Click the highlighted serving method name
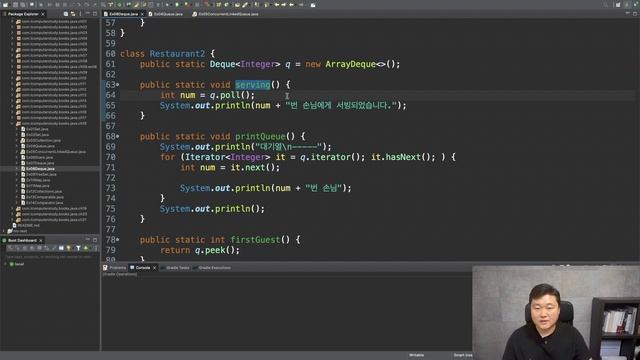Screen dimensions: 640x360 [253, 84]
